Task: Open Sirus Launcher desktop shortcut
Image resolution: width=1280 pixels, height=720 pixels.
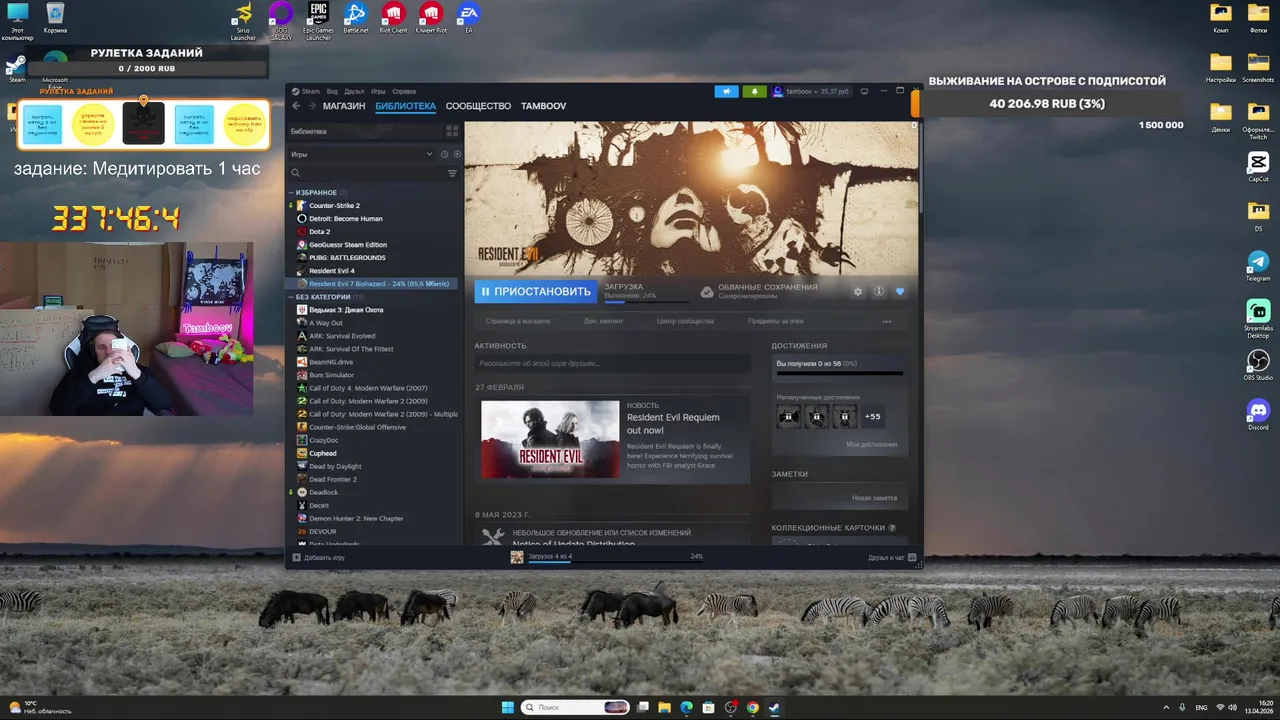Action: click(243, 20)
